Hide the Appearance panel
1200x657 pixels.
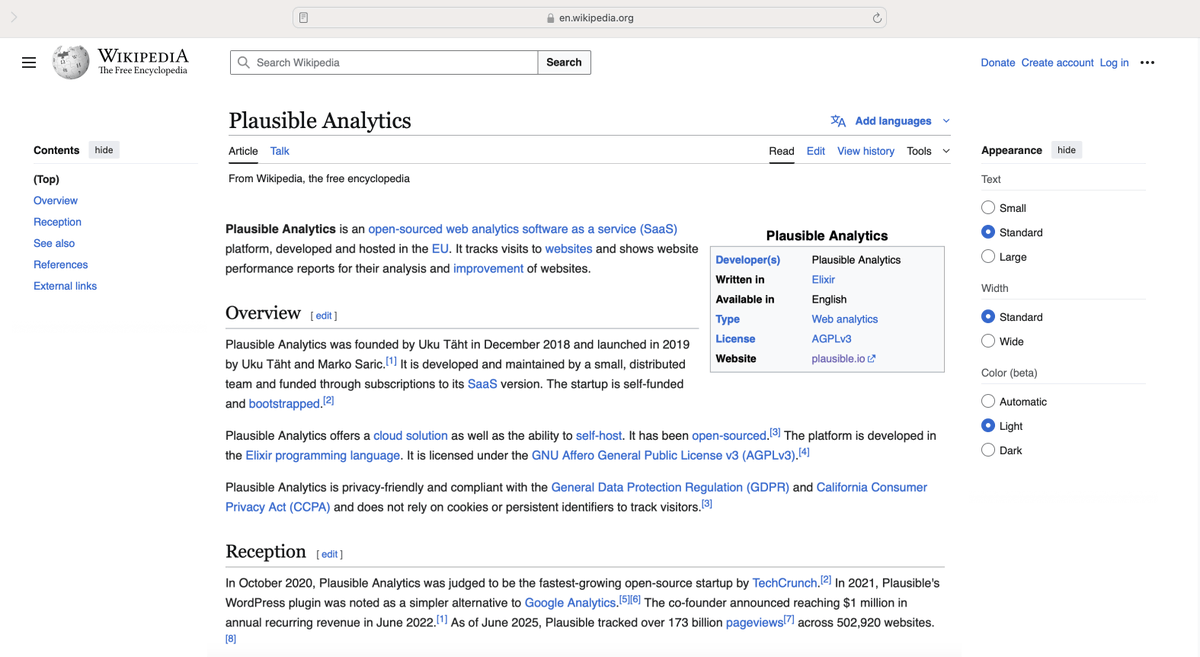pyautogui.click(x=1066, y=150)
